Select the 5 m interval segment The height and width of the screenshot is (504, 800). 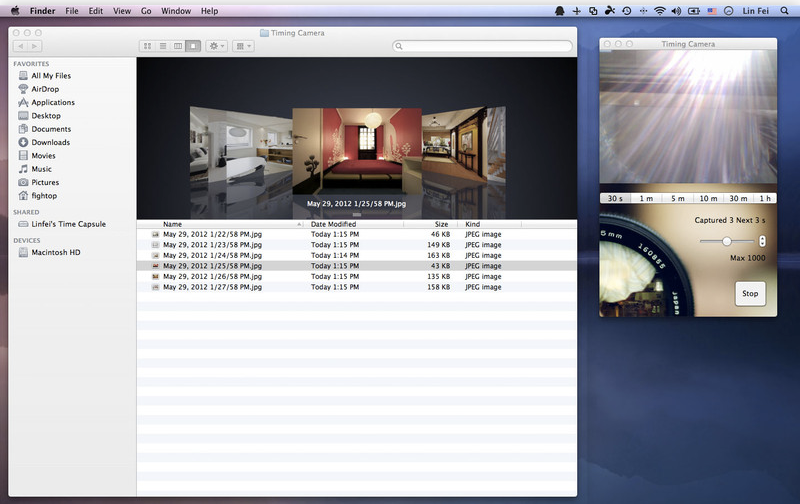(x=678, y=198)
